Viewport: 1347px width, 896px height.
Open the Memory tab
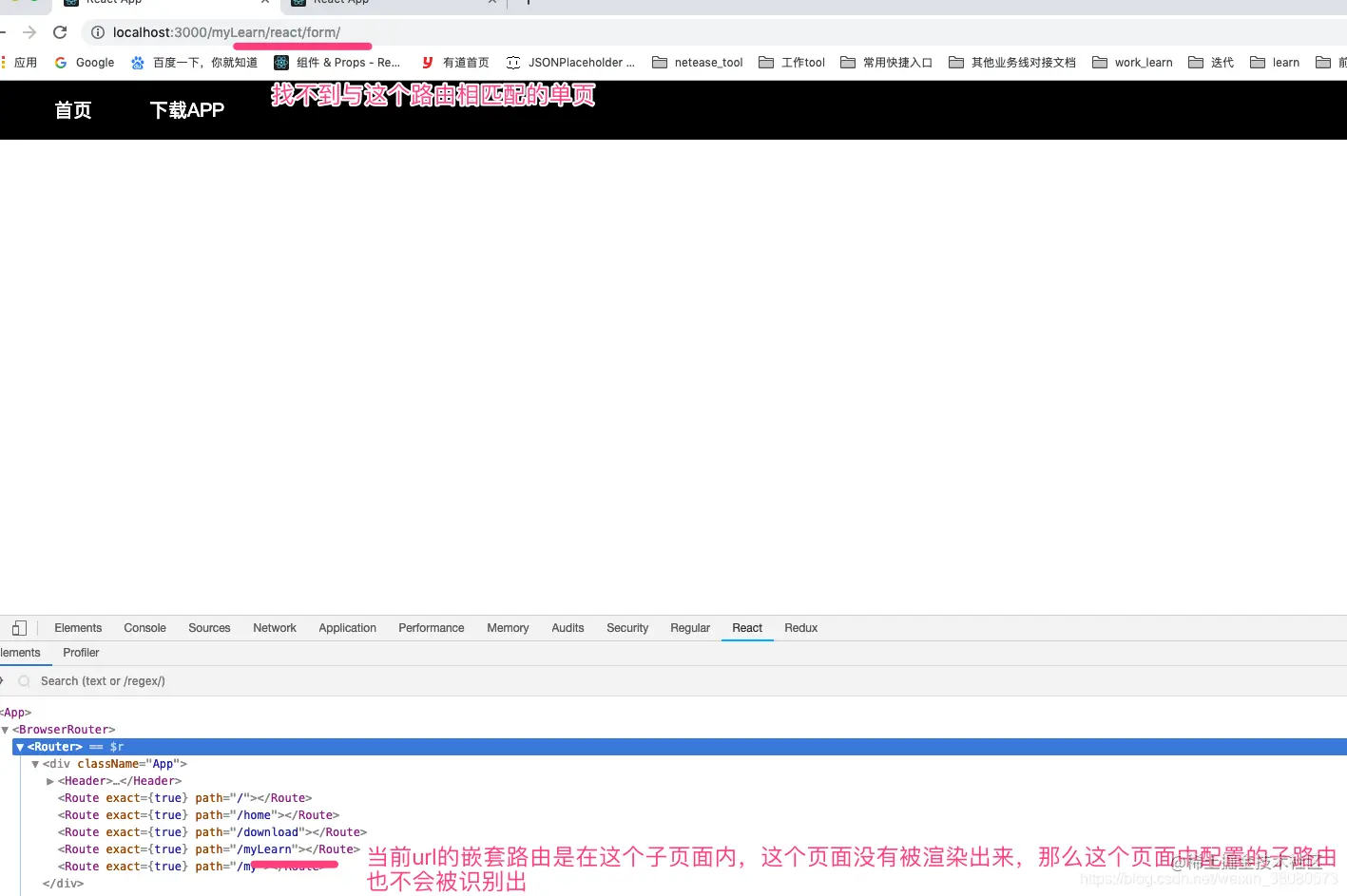click(508, 628)
